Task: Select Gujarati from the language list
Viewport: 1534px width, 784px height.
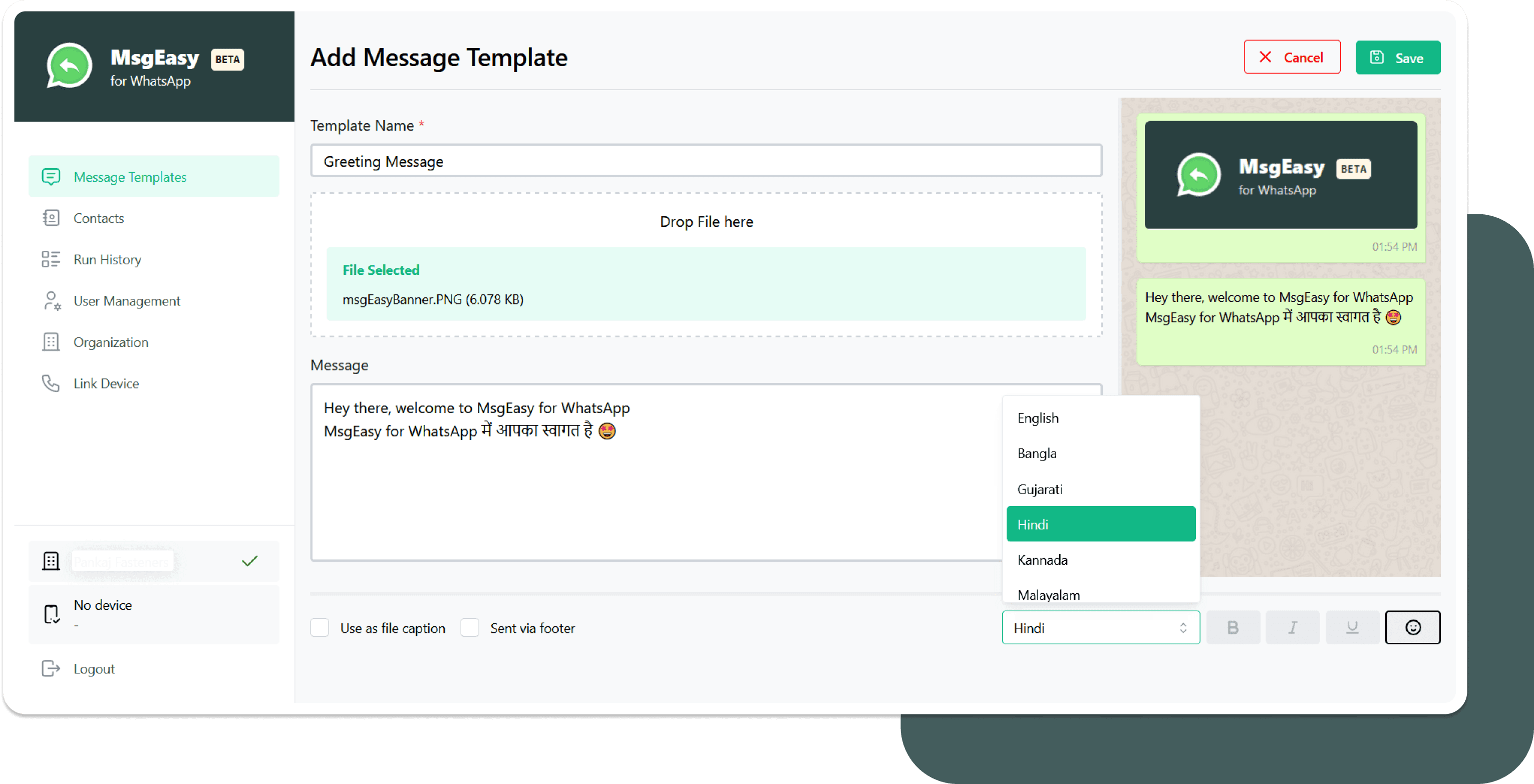Action: [x=1038, y=489]
